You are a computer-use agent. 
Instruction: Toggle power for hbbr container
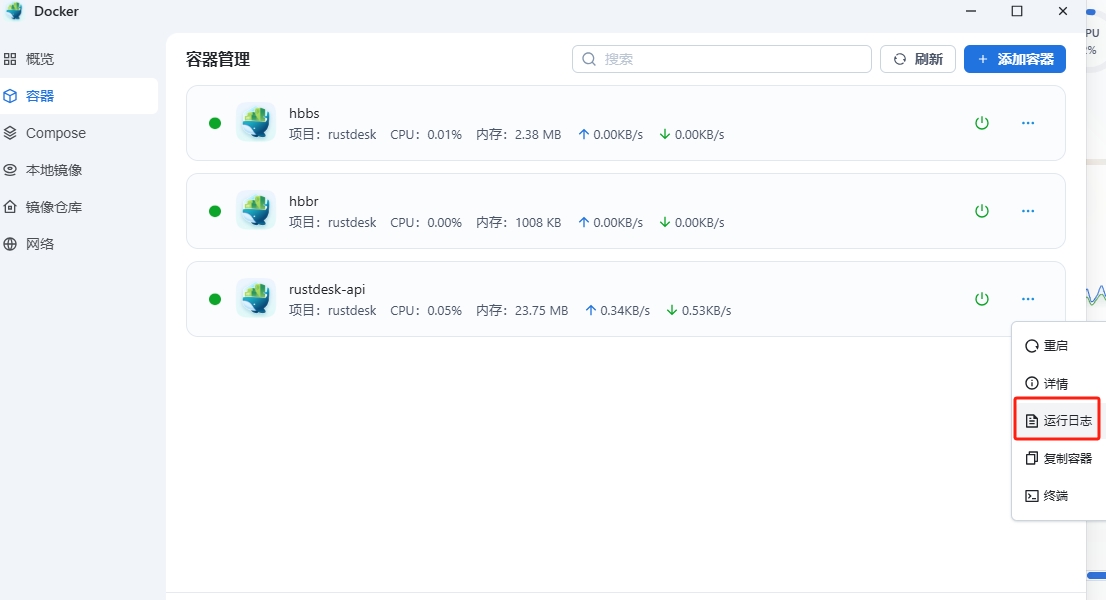[982, 211]
